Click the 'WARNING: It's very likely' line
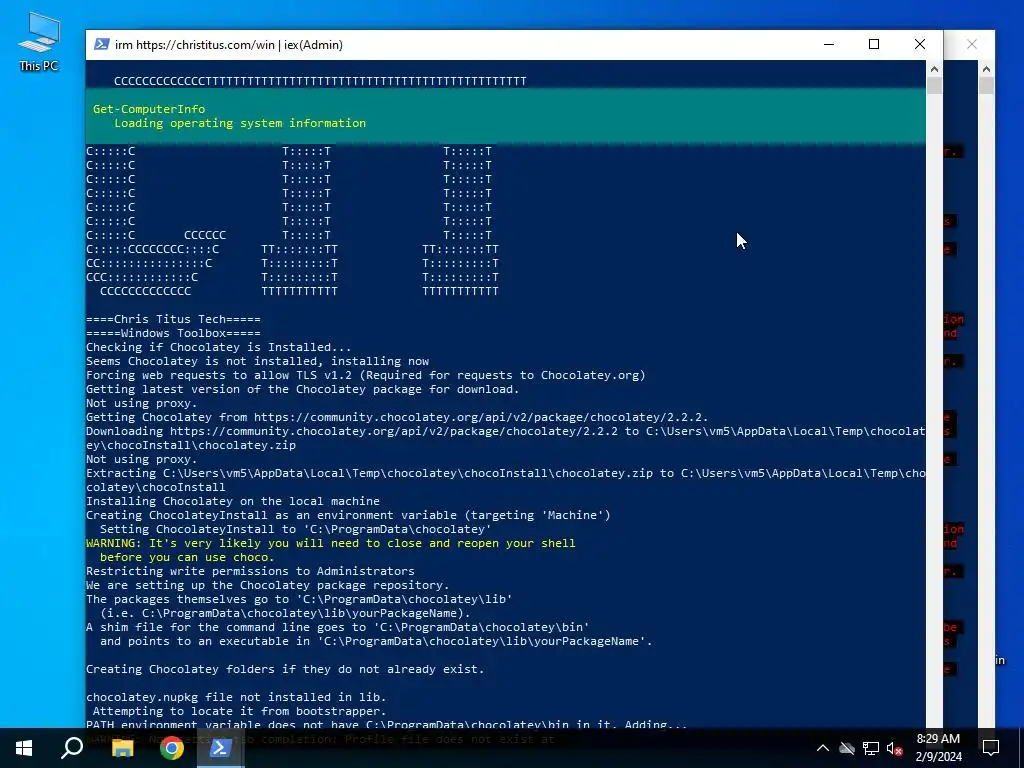The image size is (1024, 768). pyautogui.click(x=330, y=543)
